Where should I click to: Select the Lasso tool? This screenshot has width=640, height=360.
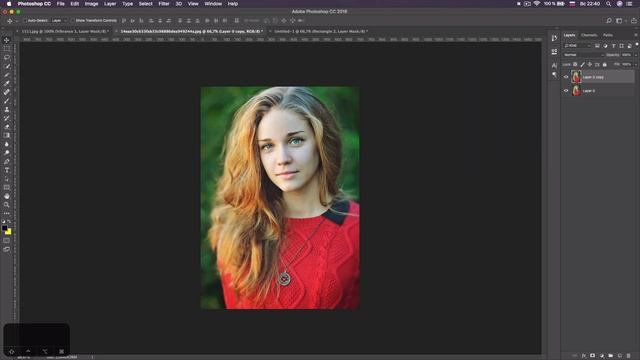7,58
